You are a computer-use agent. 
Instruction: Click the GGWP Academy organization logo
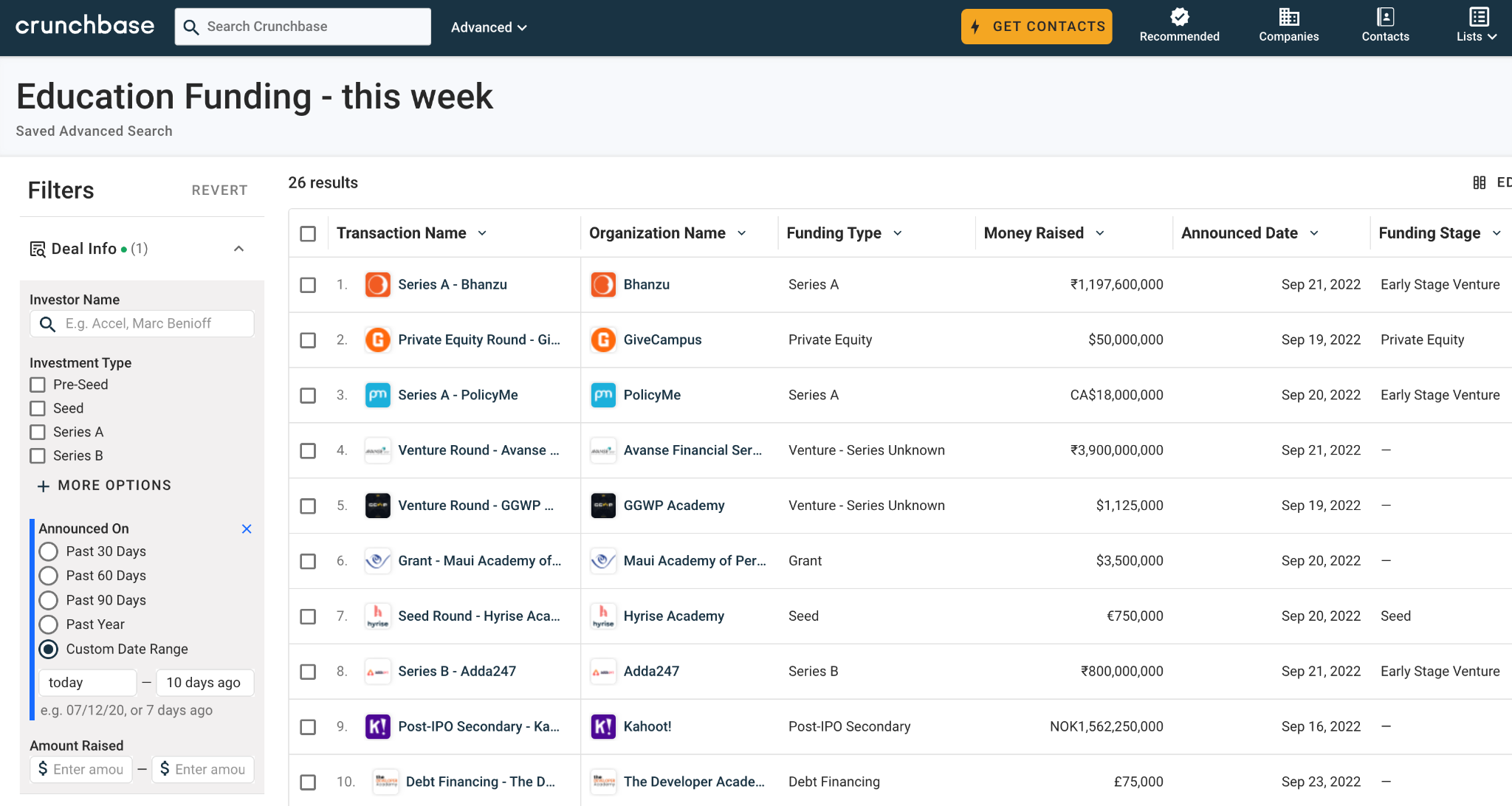click(603, 506)
